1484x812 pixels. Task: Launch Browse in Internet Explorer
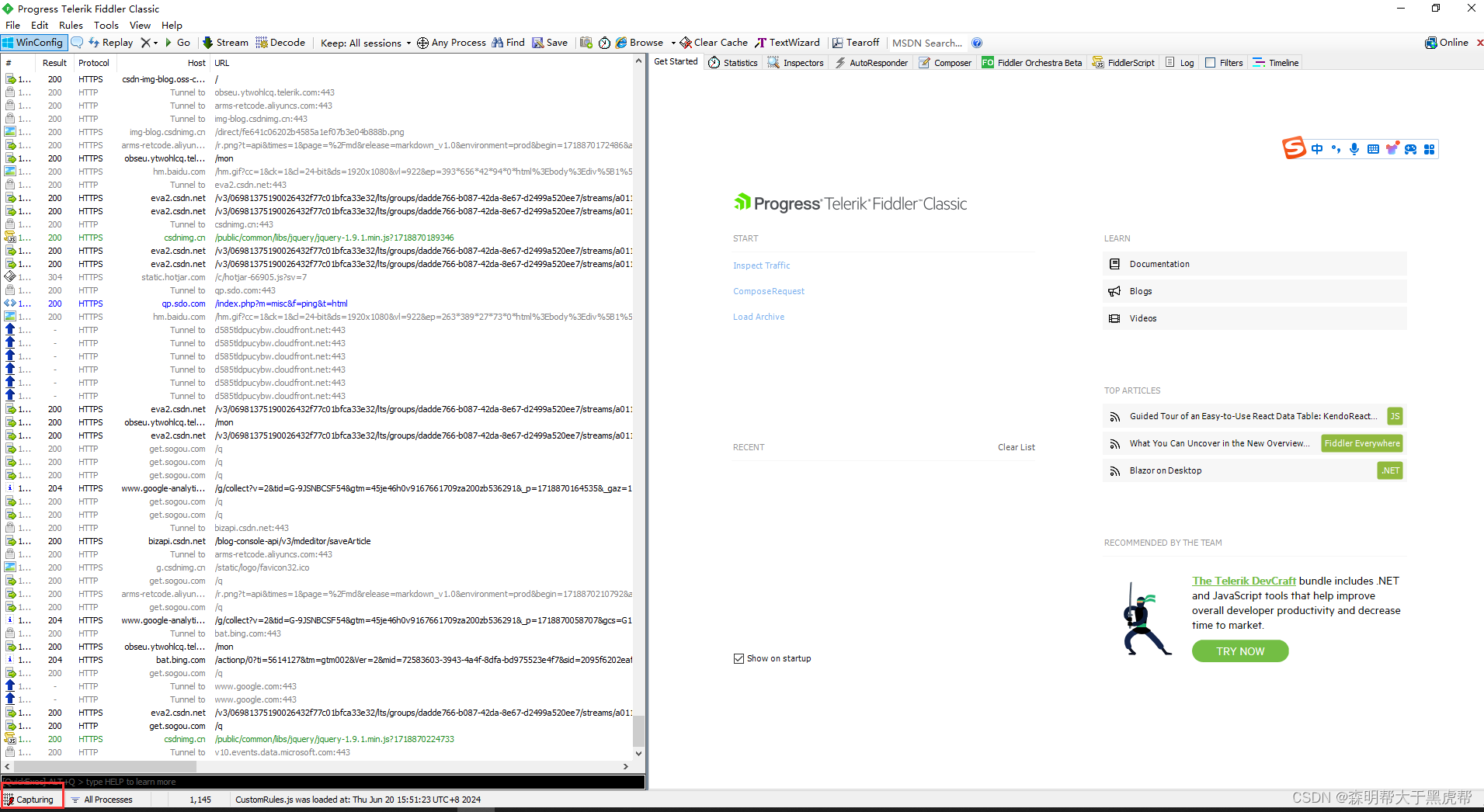click(640, 43)
